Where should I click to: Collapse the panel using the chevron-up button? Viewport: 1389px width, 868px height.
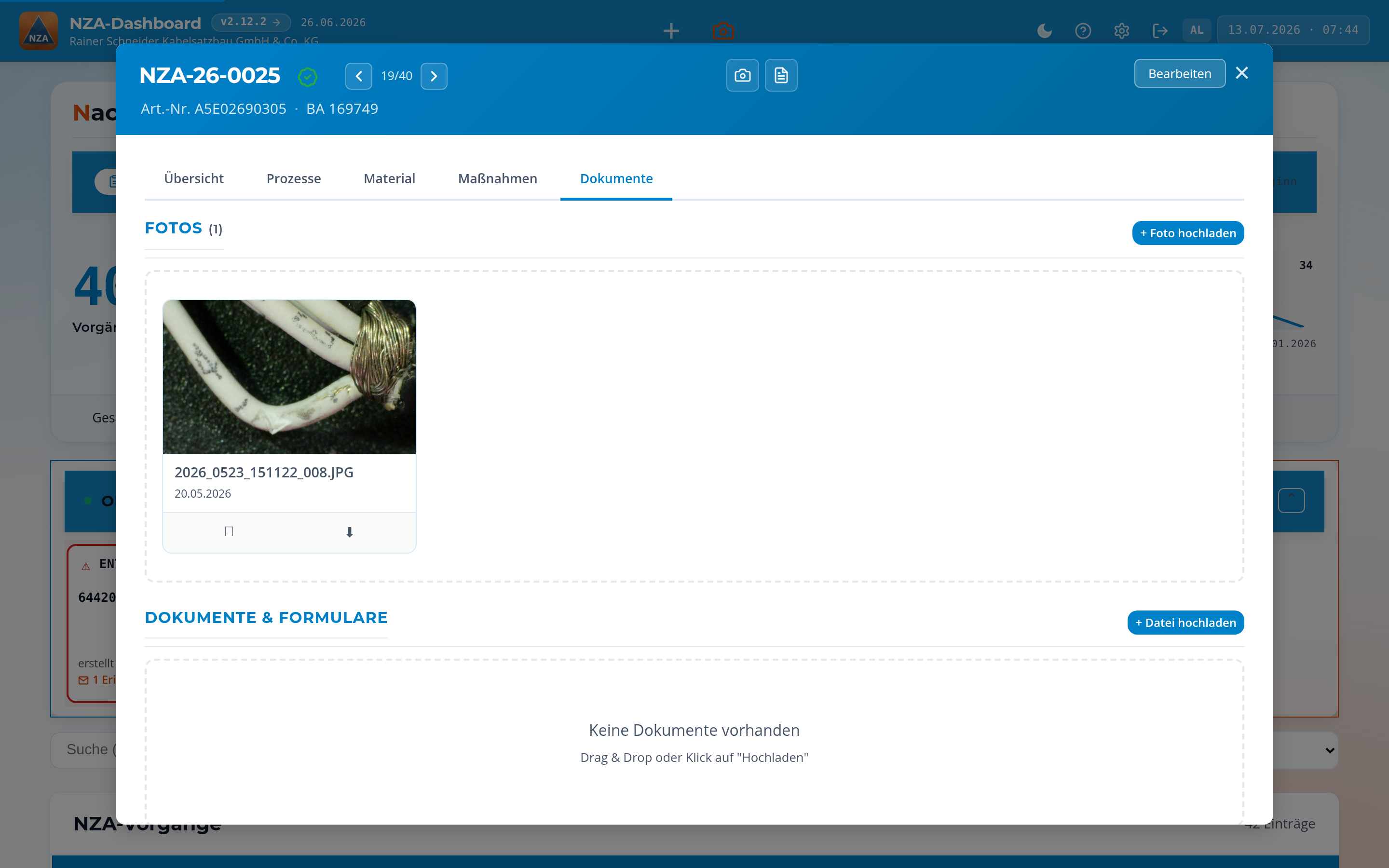[1292, 501]
